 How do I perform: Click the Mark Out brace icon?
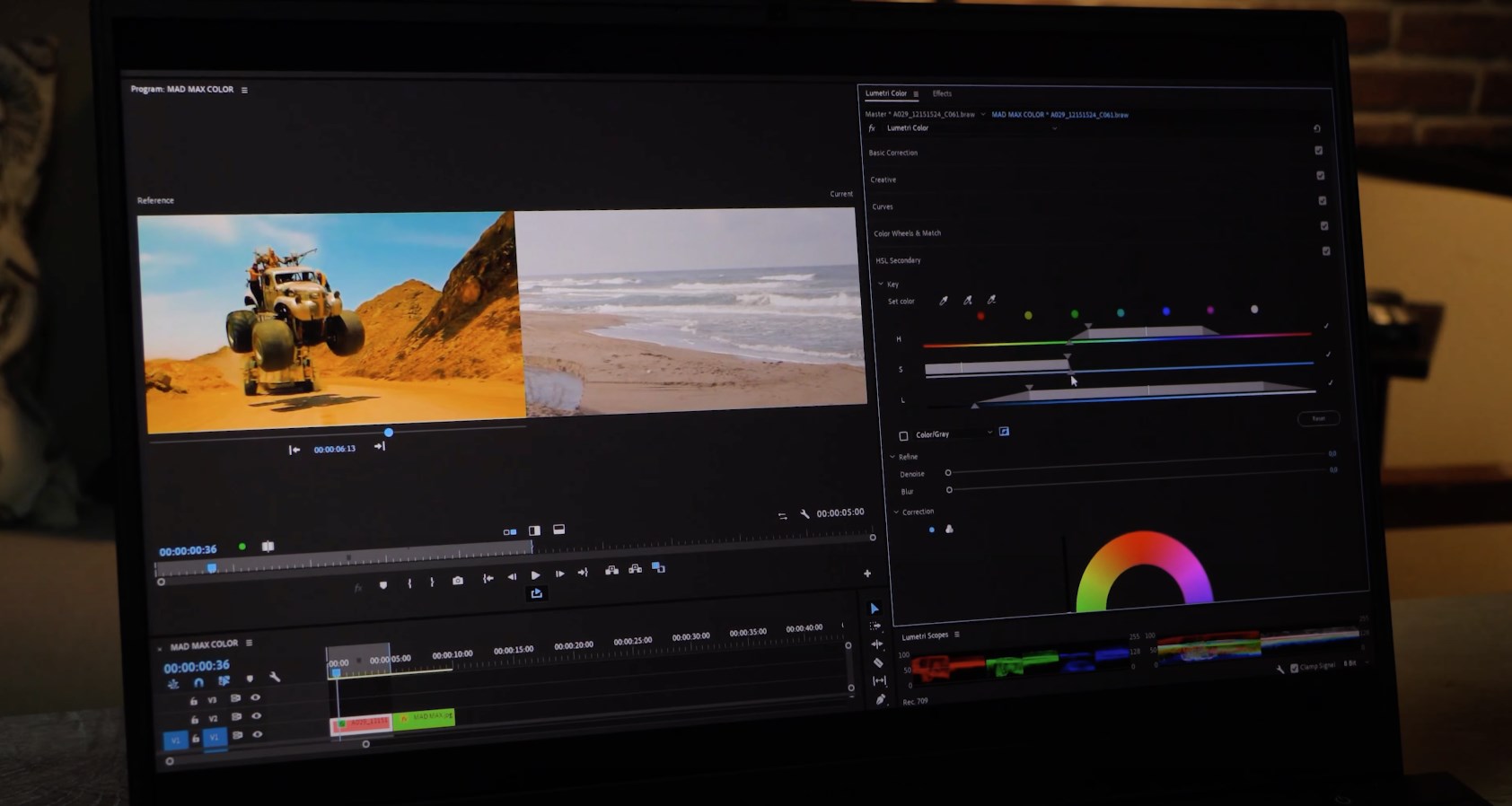point(432,582)
